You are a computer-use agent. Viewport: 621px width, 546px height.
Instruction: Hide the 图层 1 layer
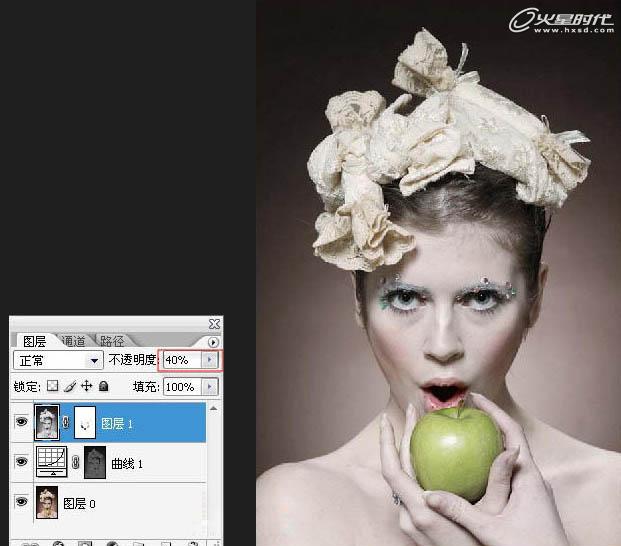coord(21,422)
